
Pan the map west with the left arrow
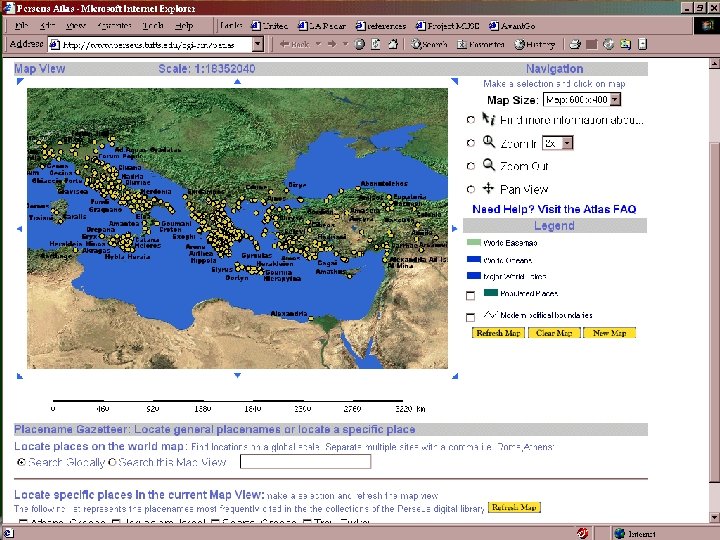coord(19,229)
